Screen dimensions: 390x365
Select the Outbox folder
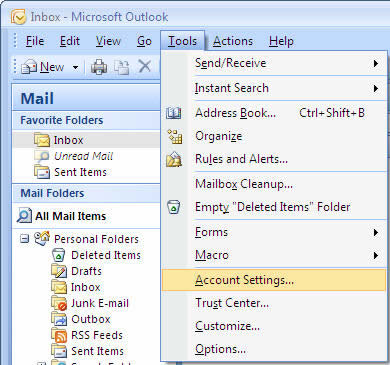91,319
